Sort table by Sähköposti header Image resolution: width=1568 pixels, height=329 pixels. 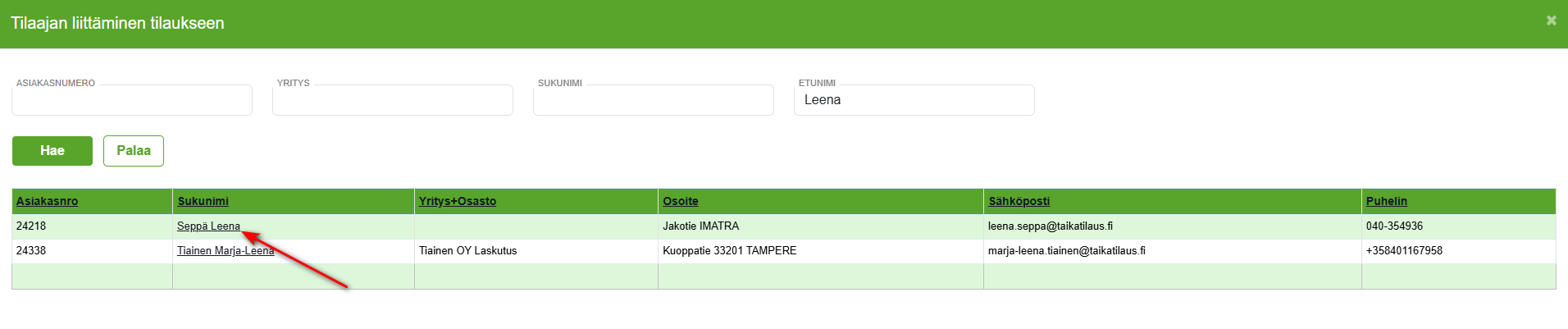[x=1019, y=202]
